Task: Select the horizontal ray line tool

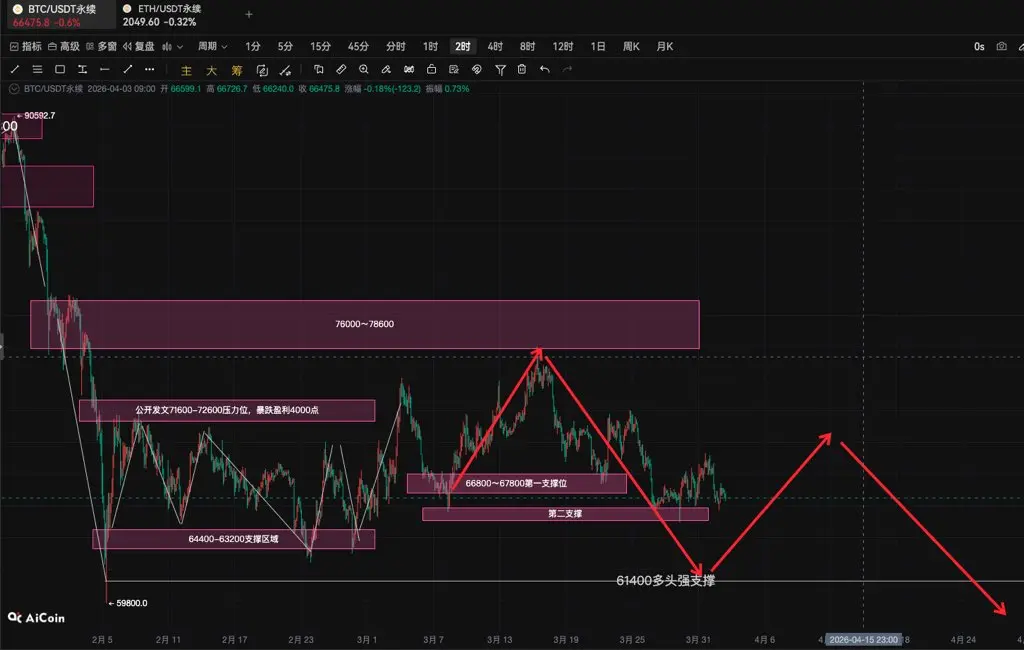Action: tap(104, 69)
